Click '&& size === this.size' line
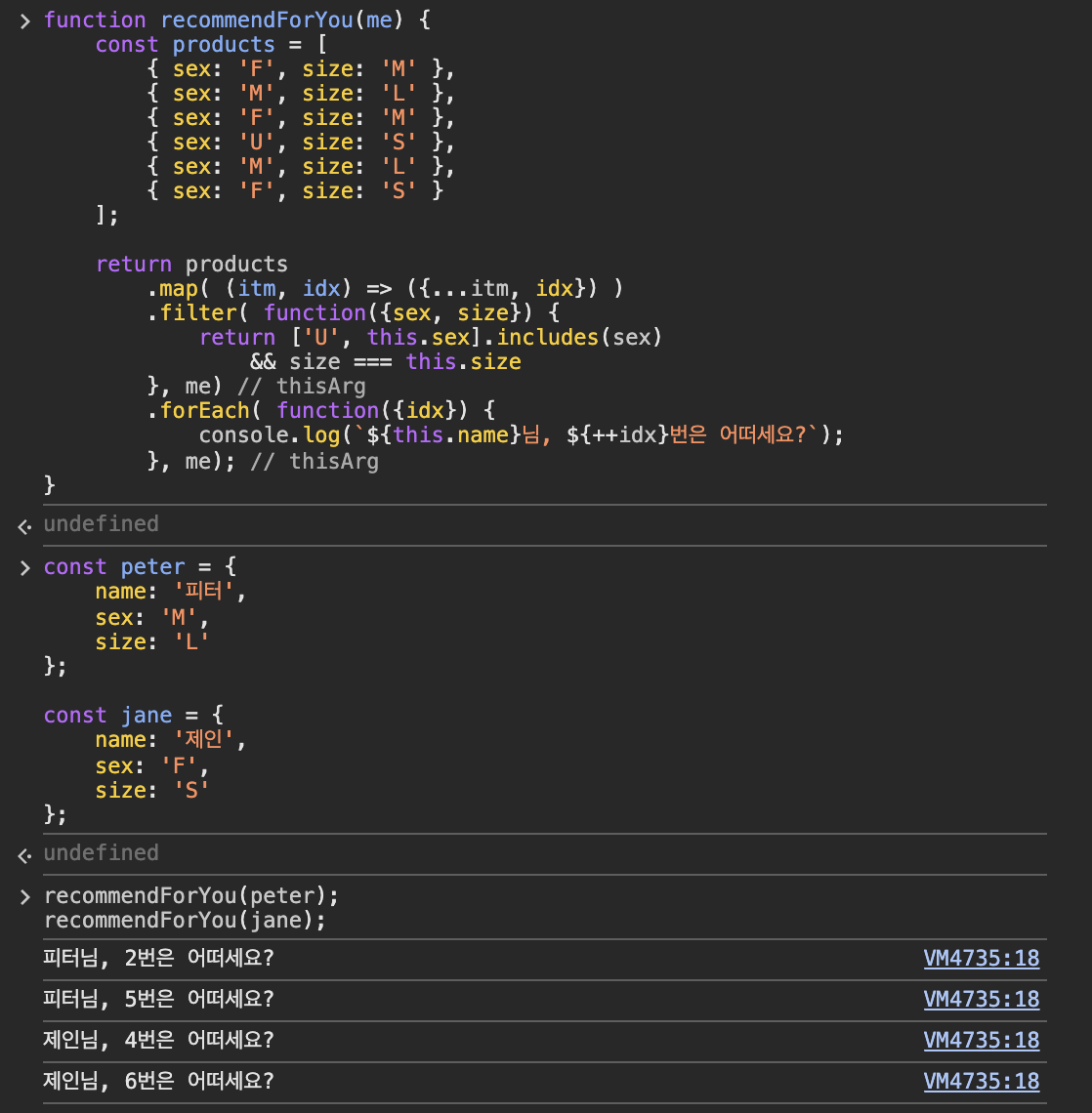 [x=386, y=362]
